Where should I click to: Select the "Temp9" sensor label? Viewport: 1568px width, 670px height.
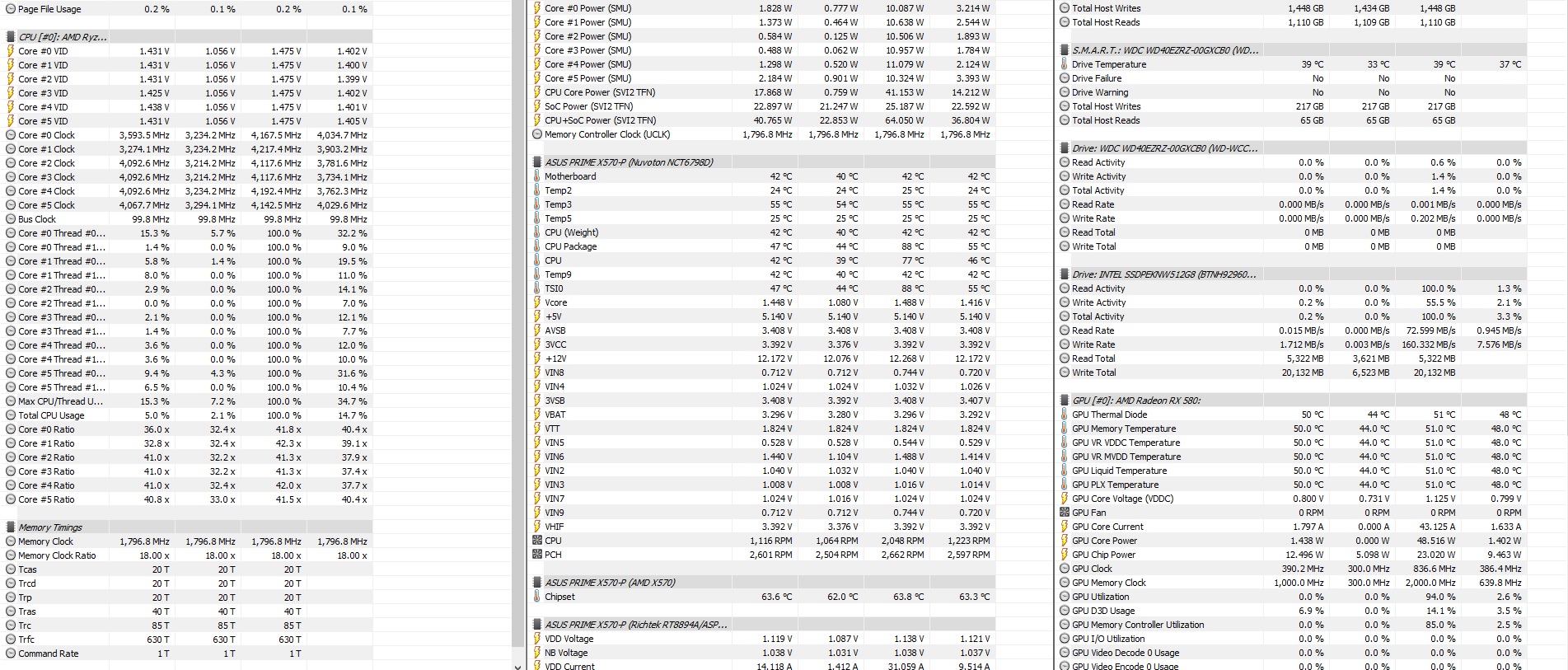(558, 274)
